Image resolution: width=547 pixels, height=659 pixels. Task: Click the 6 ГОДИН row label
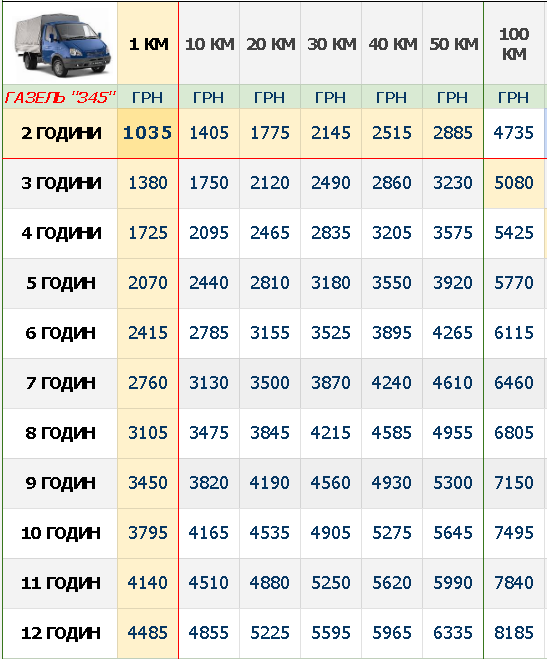click(x=60, y=333)
